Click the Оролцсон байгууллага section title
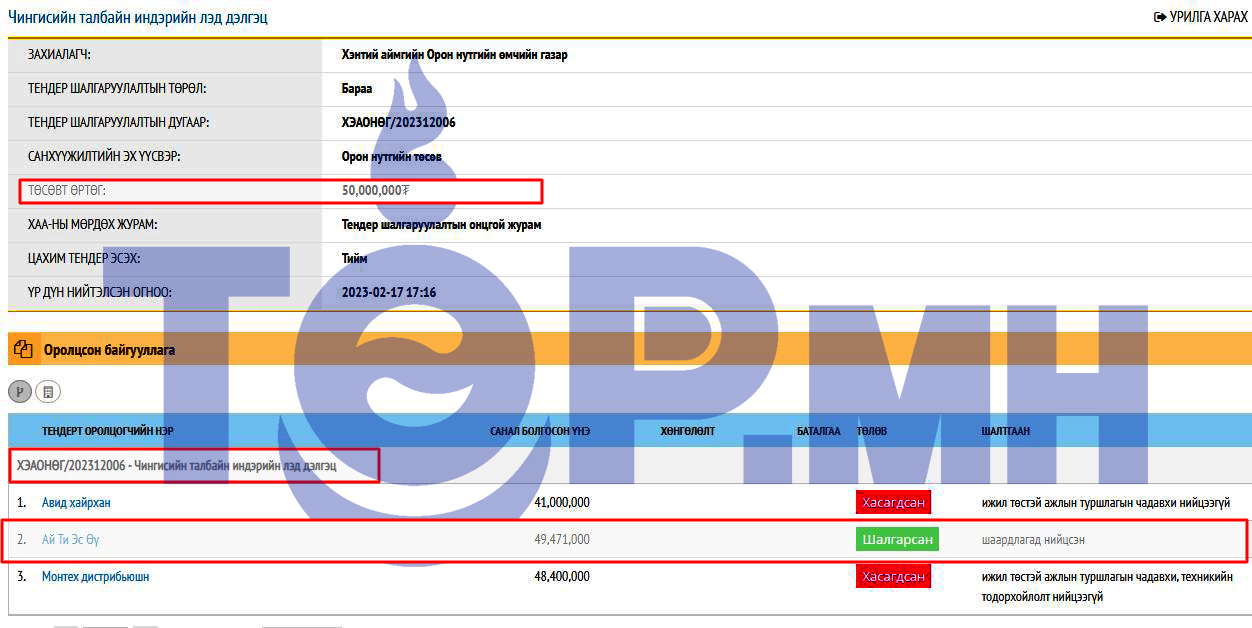Image resolution: width=1252 pixels, height=628 pixels. point(109,350)
